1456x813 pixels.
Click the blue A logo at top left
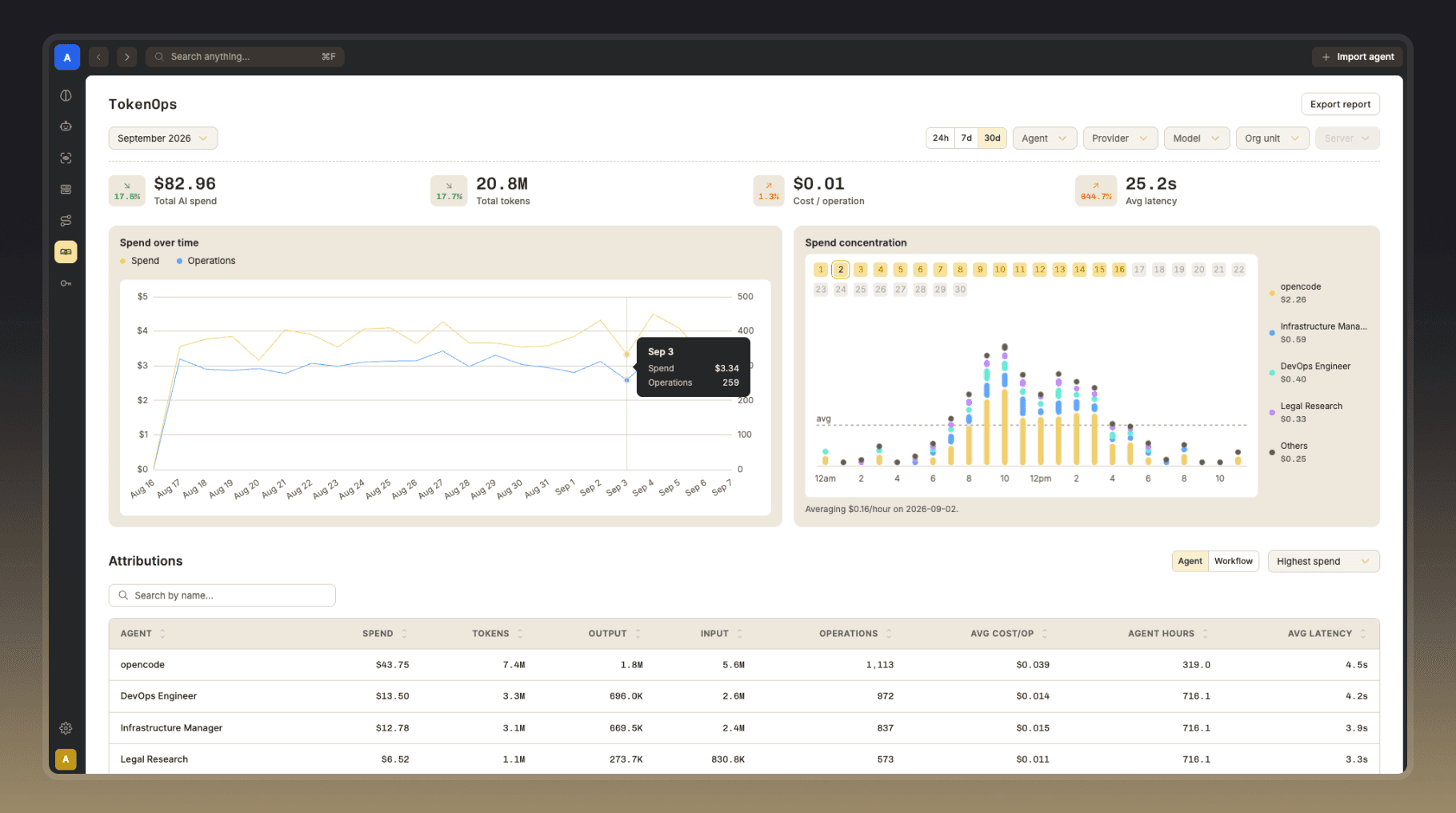(67, 57)
